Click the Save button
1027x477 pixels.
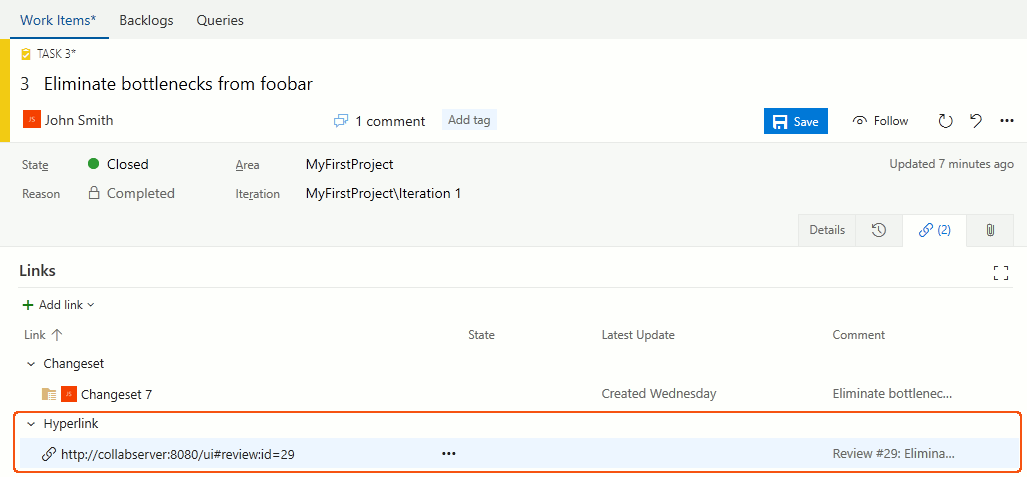point(796,121)
